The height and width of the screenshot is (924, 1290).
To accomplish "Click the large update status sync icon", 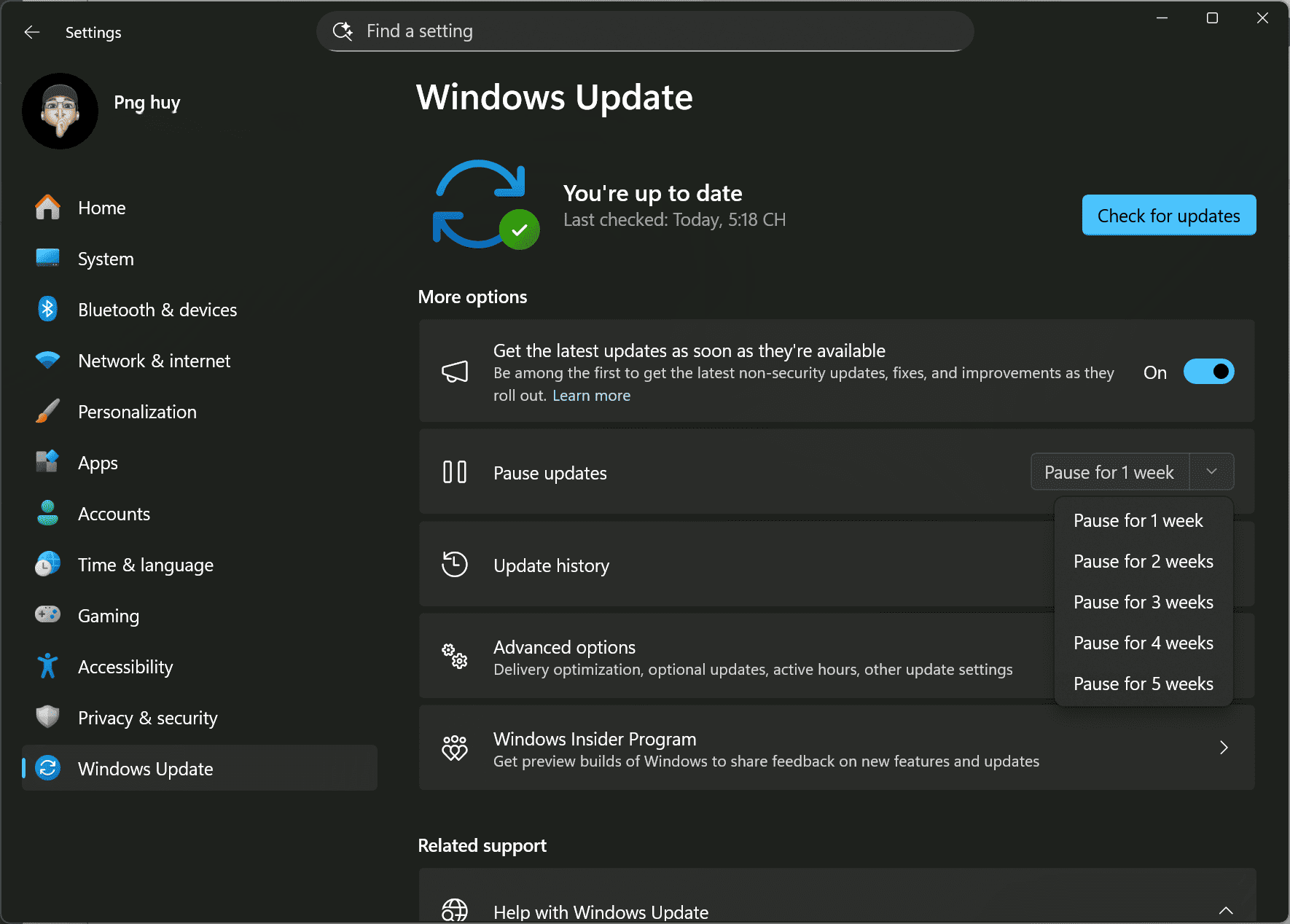I will 485,205.
